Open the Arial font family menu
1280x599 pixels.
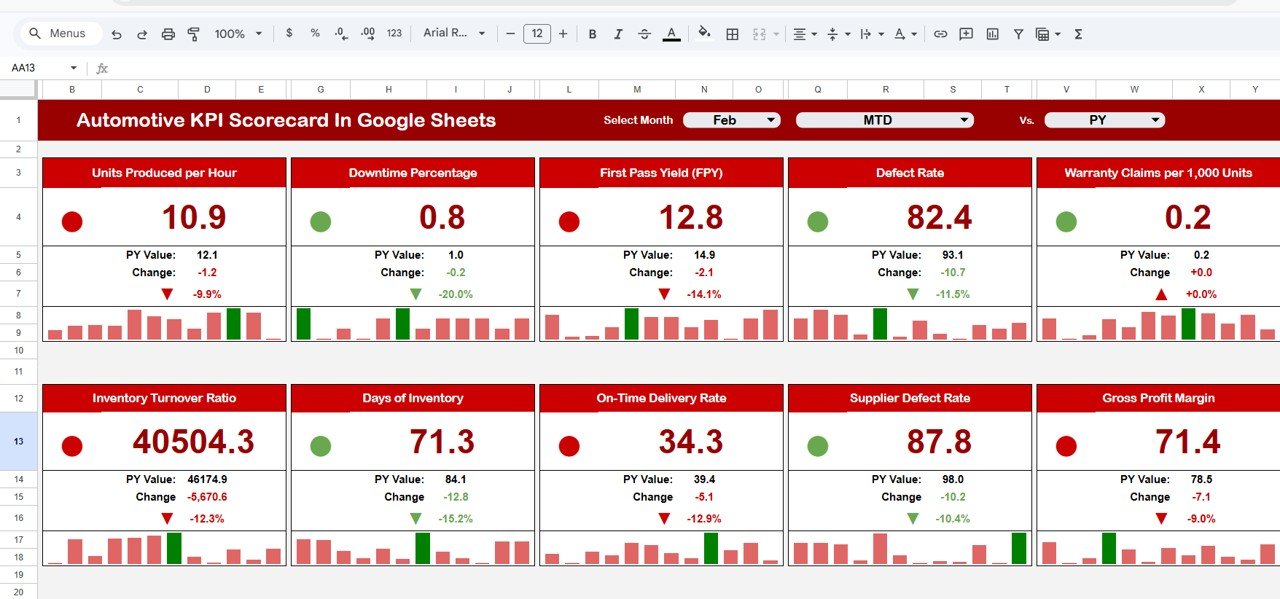tap(454, 34)
